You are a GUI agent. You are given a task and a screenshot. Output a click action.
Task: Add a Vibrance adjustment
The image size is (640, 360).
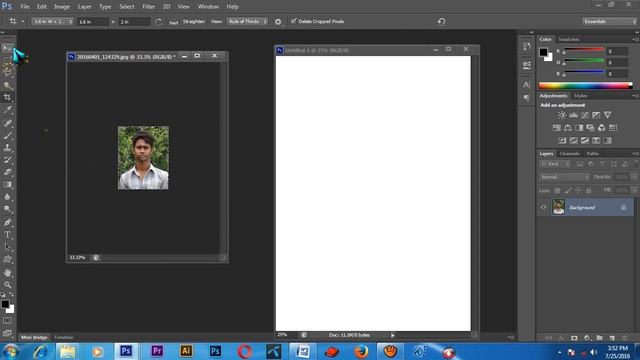(x=607, y=115)
